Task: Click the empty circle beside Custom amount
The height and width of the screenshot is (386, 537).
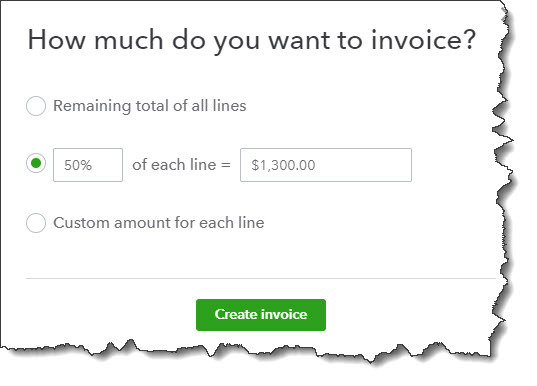Action: [36, 223]
